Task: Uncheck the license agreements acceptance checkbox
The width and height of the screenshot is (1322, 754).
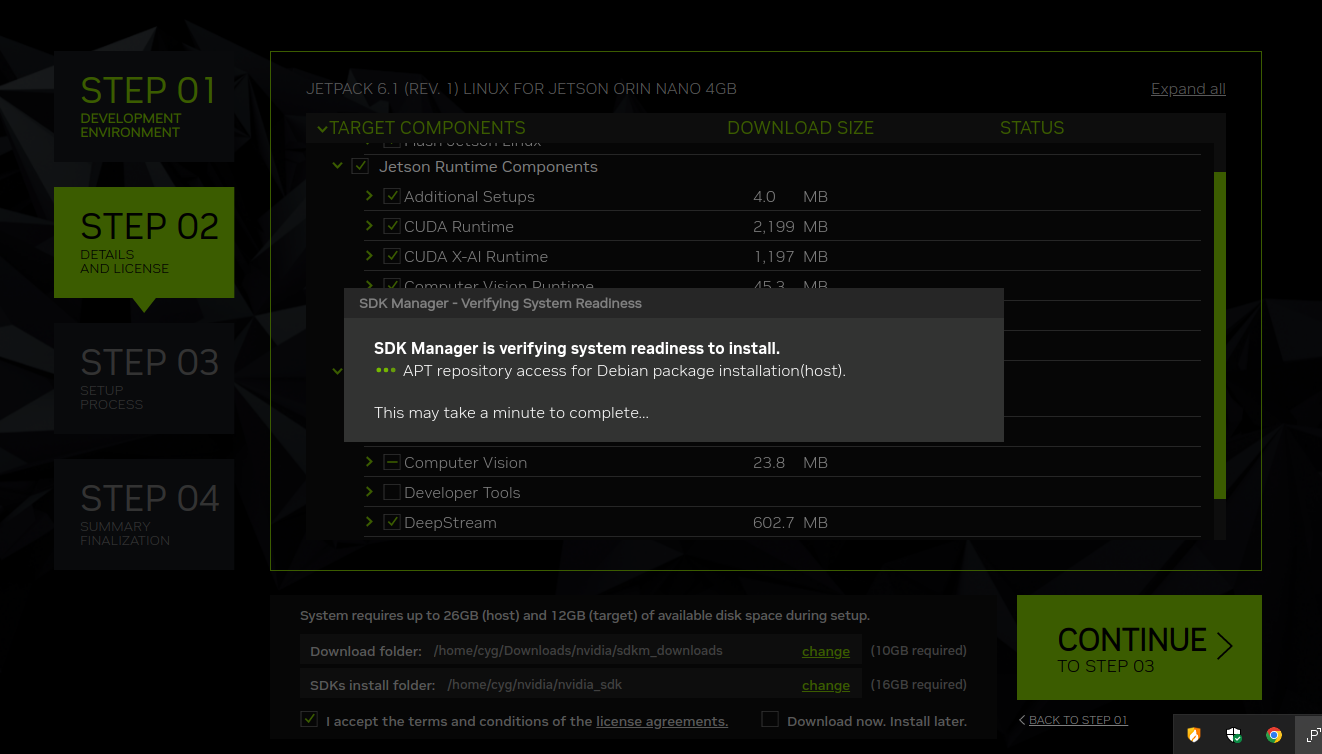Action: 309,719
